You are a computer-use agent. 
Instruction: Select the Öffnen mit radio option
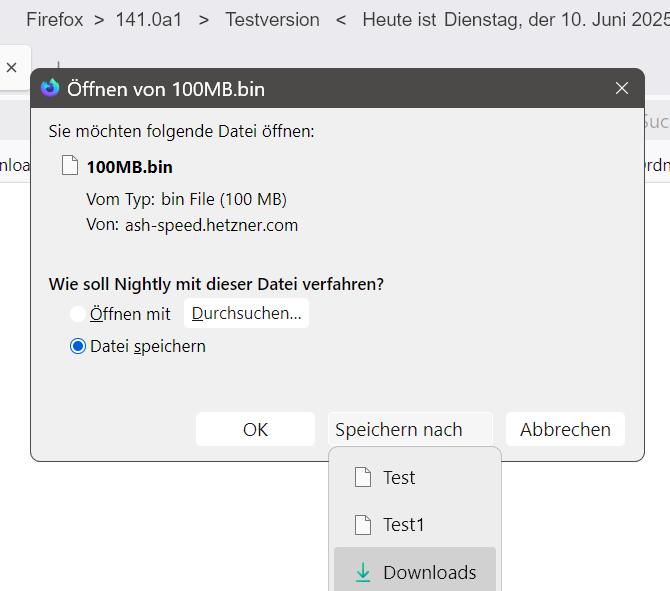click(78, 314)
